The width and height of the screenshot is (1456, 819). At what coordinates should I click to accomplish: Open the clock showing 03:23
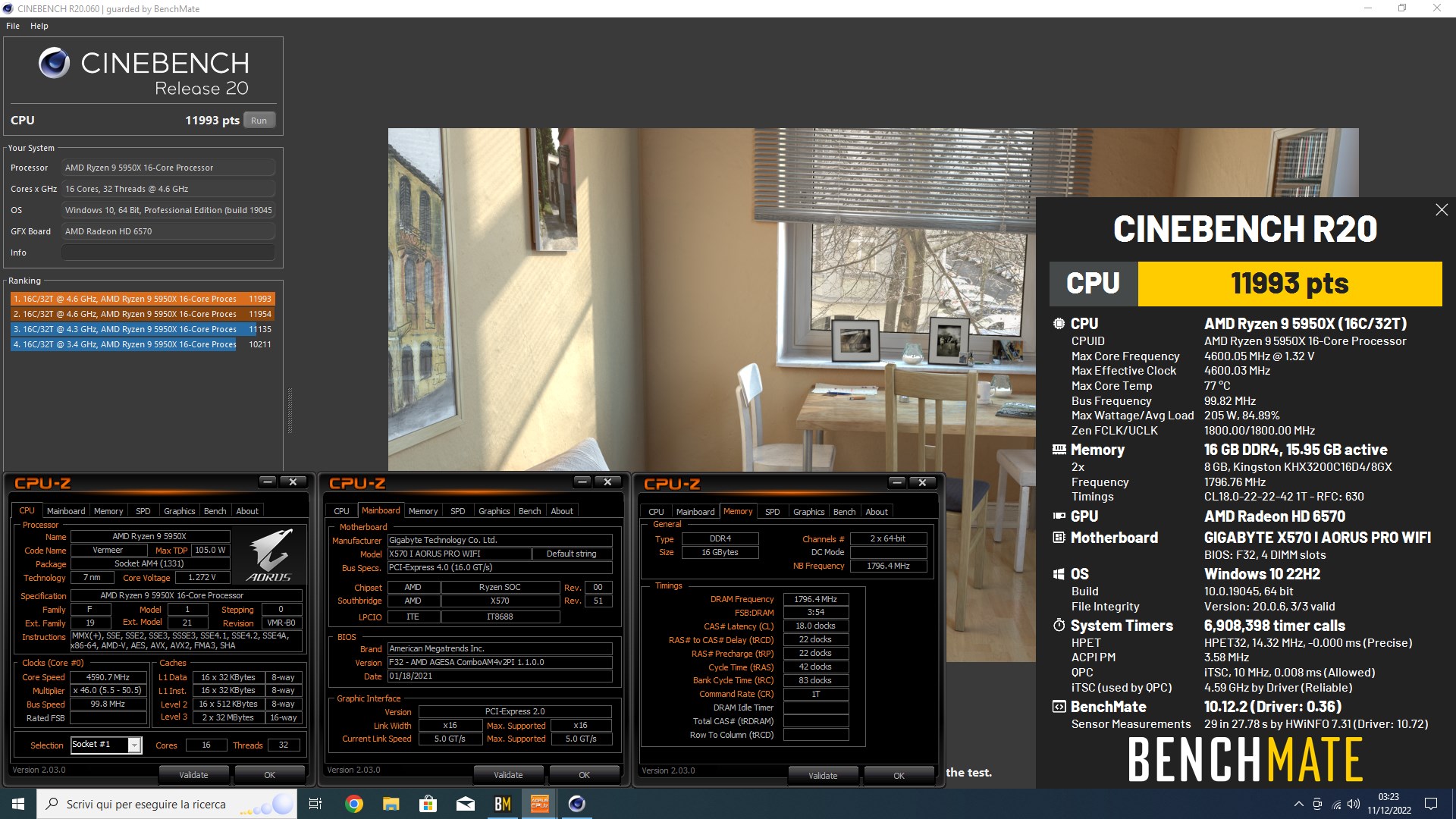click(x=1389, y=804)
